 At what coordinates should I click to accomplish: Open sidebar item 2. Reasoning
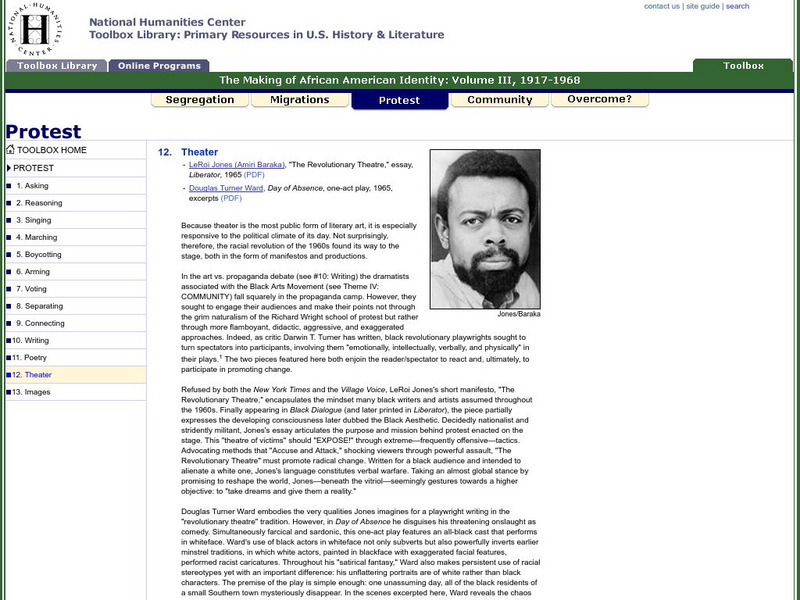point(39,203)
